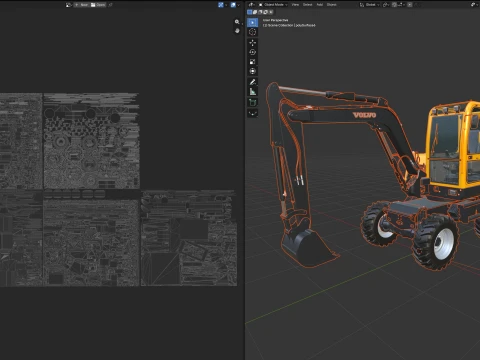This screenshot has width=480, height=360.
Task: Choose the subtract selection mode icon
Action: point(260,12)
